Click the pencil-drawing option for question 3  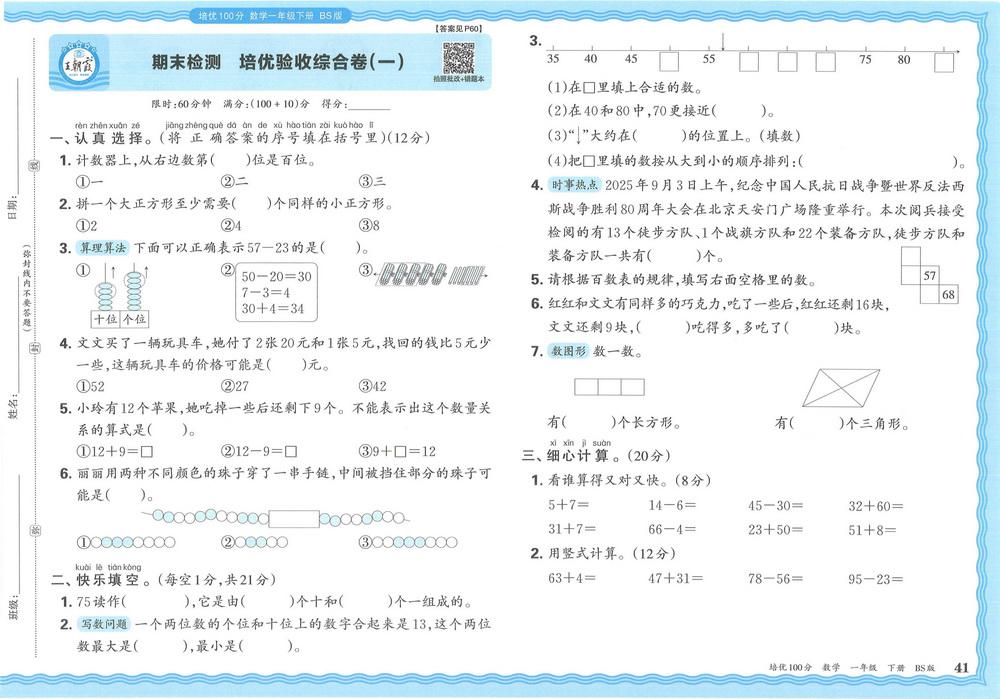coord(431,275)
